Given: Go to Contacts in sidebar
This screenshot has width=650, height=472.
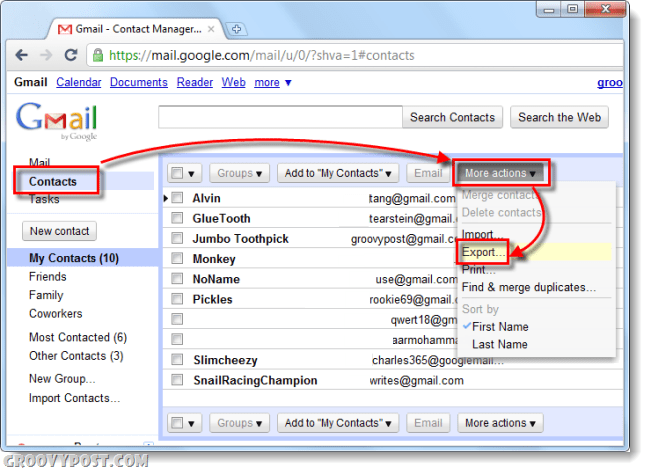Looking at the screenshot, I should [53, 182].
